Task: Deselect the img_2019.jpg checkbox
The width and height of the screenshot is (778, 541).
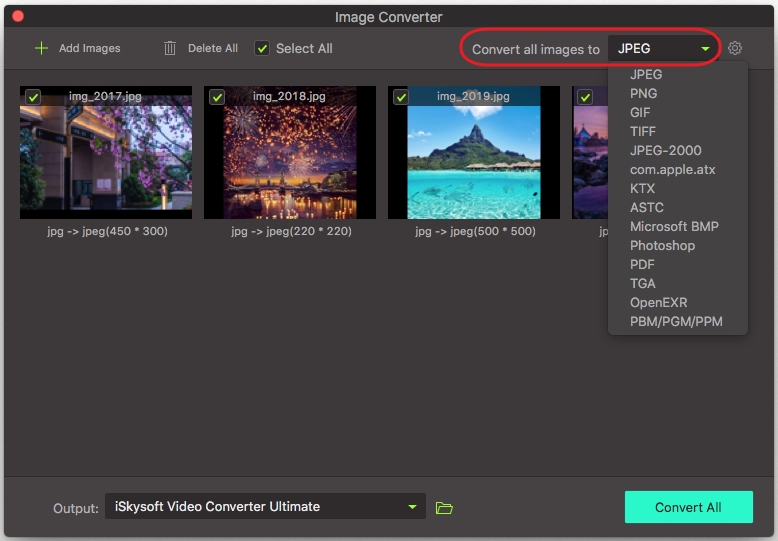Action: pyautogui.click(x=401, y=97)
